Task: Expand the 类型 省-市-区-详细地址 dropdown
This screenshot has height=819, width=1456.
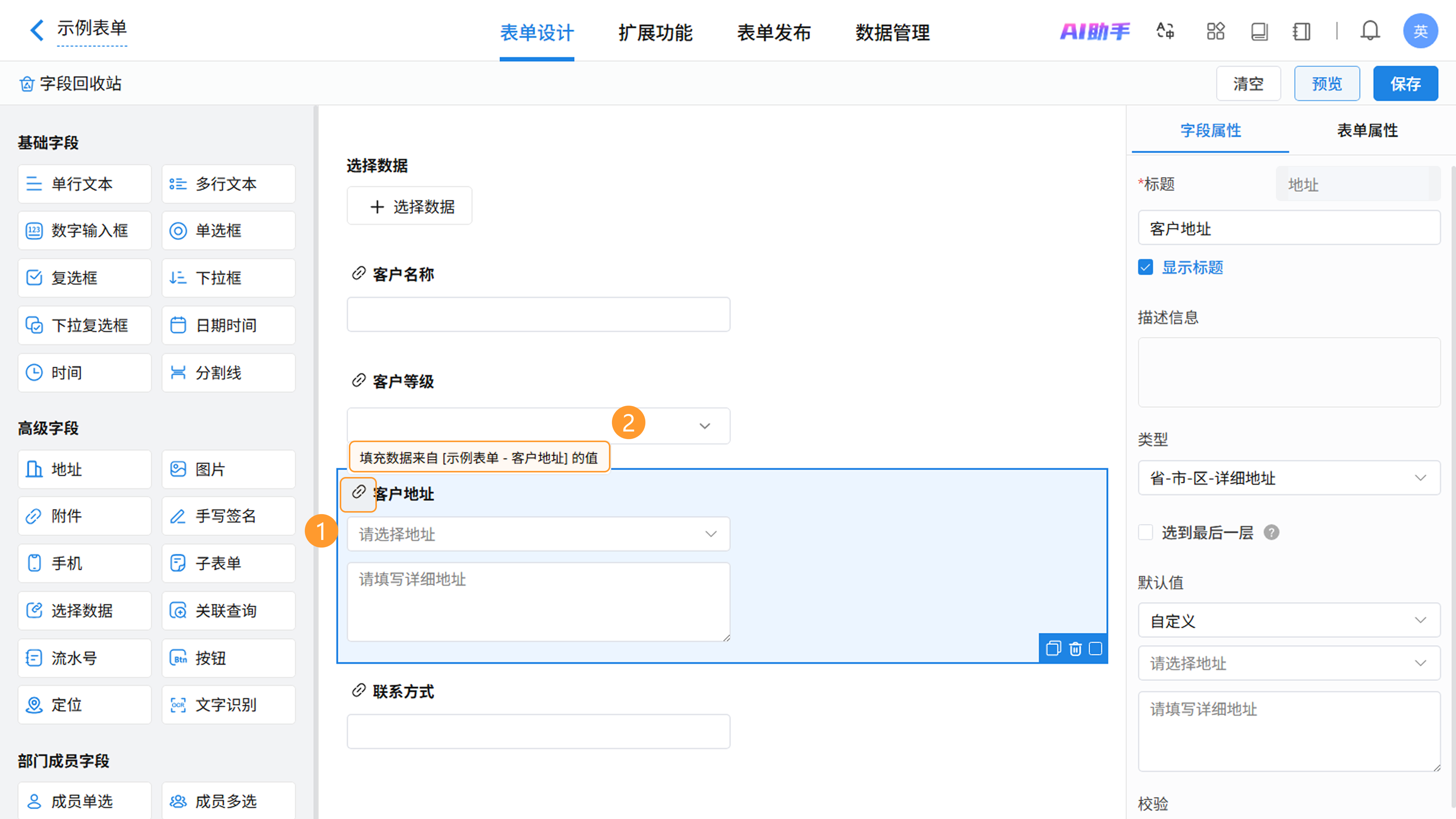Action: point(1289,478)
